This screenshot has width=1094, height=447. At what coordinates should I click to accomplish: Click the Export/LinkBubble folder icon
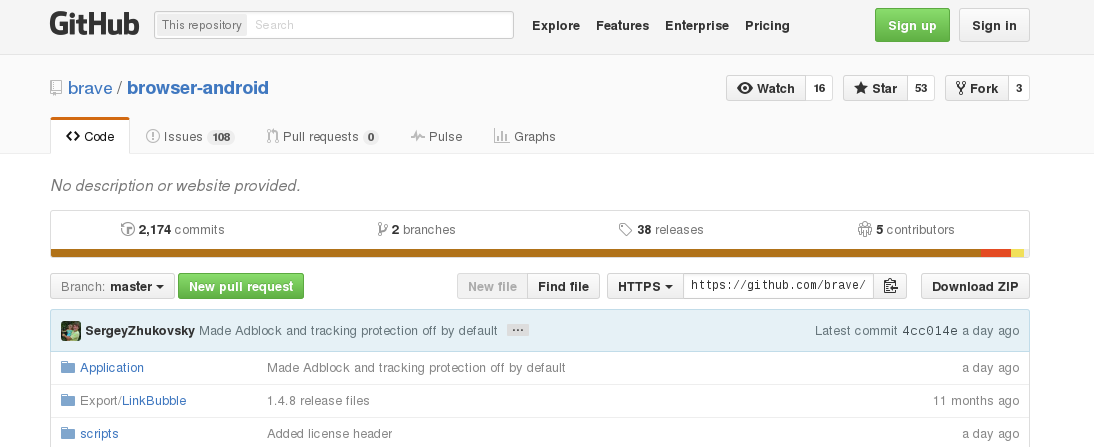pos(68,400)
